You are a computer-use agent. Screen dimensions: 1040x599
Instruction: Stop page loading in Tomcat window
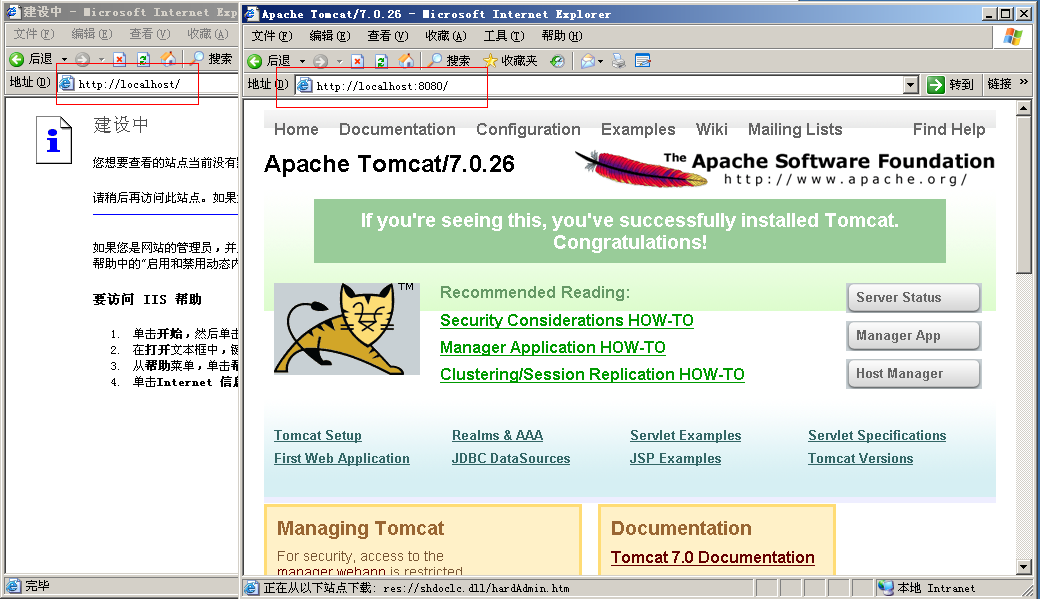(358, 61)
